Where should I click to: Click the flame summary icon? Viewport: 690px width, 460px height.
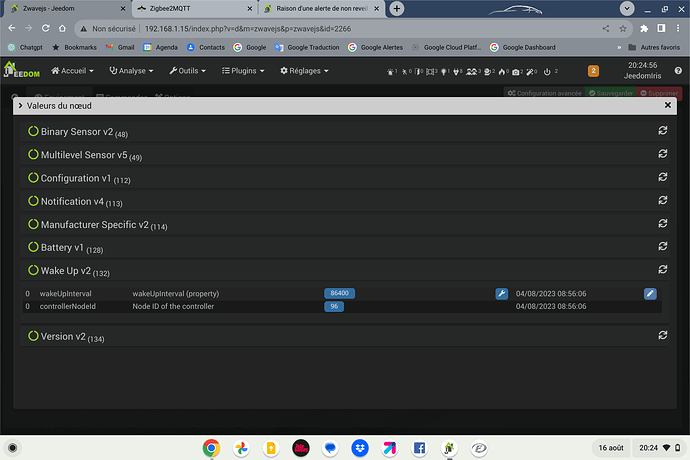click(503, 71)
